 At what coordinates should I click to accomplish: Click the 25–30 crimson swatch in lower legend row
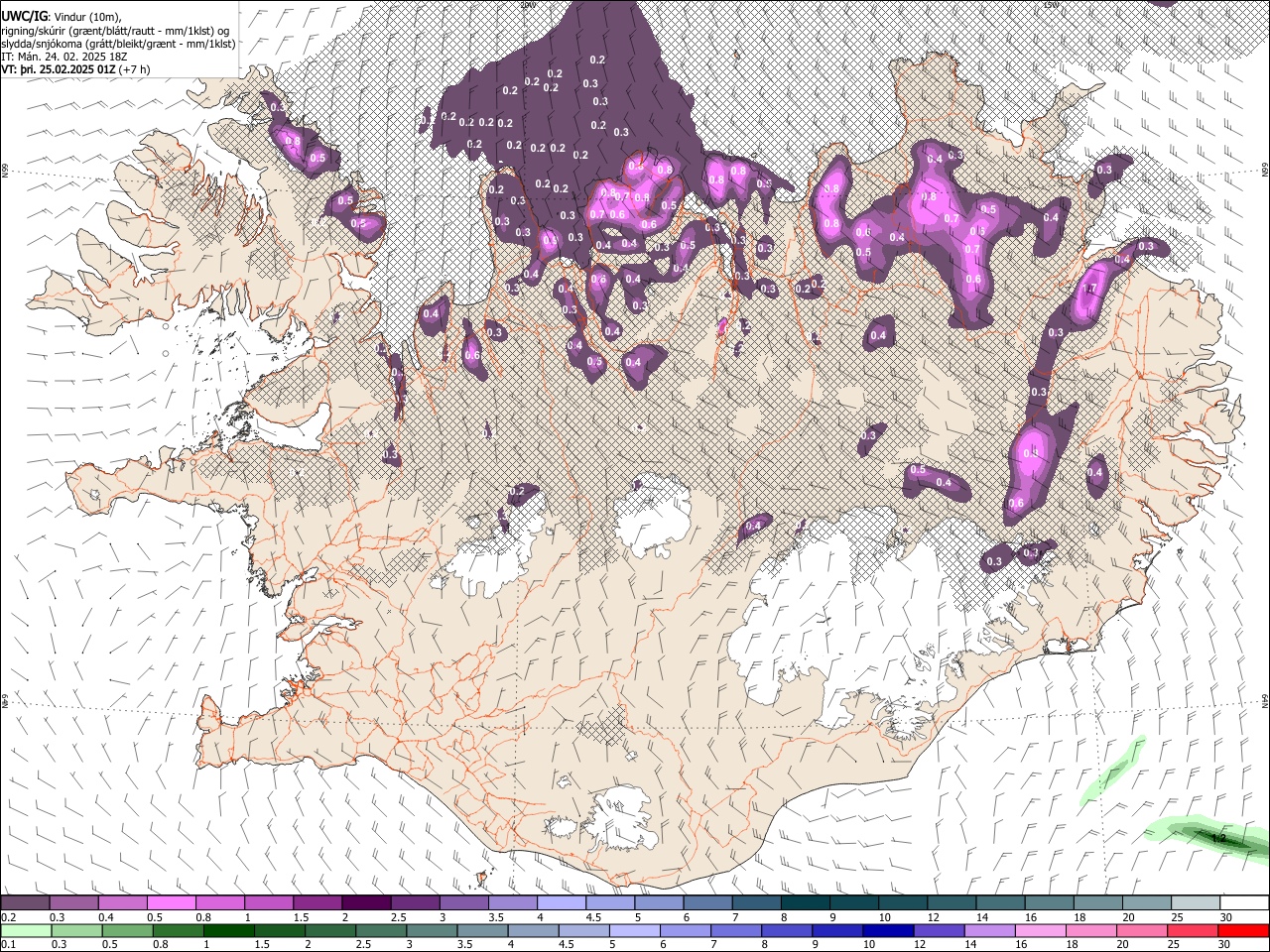[1192, 930]
